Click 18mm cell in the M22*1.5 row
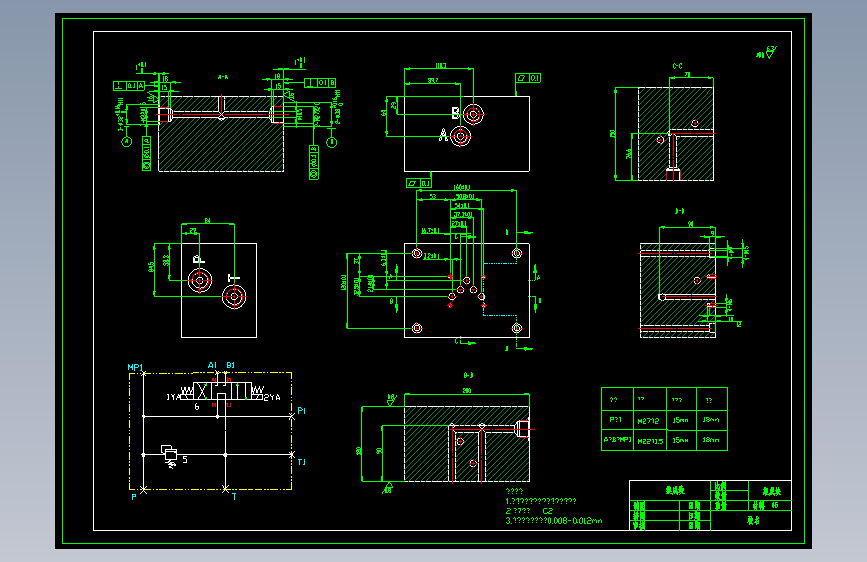The height and width of the screenshot is (562, 867). (x=711, y=440)
